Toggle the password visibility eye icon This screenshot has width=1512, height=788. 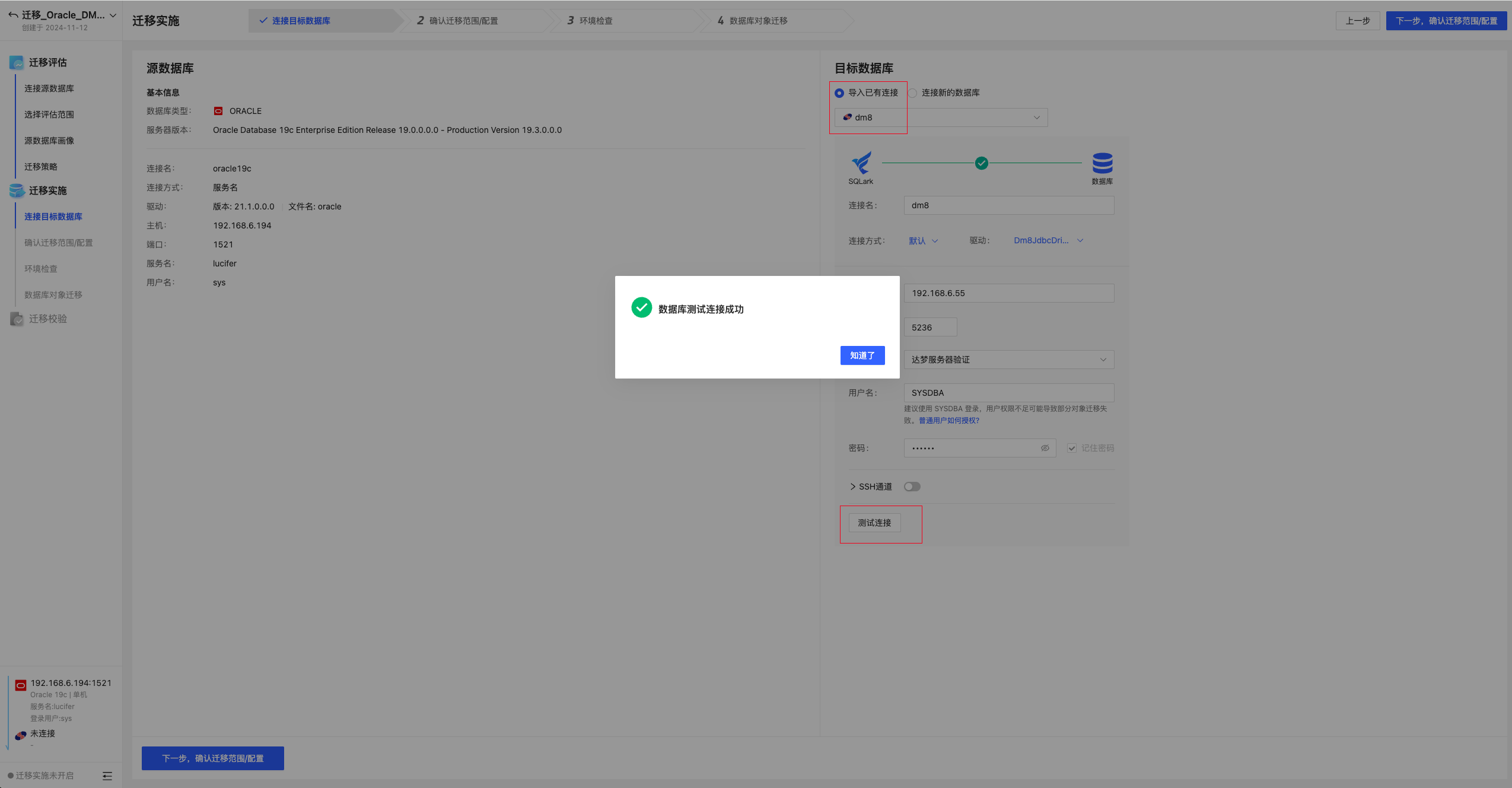(x=1044, y=448)
